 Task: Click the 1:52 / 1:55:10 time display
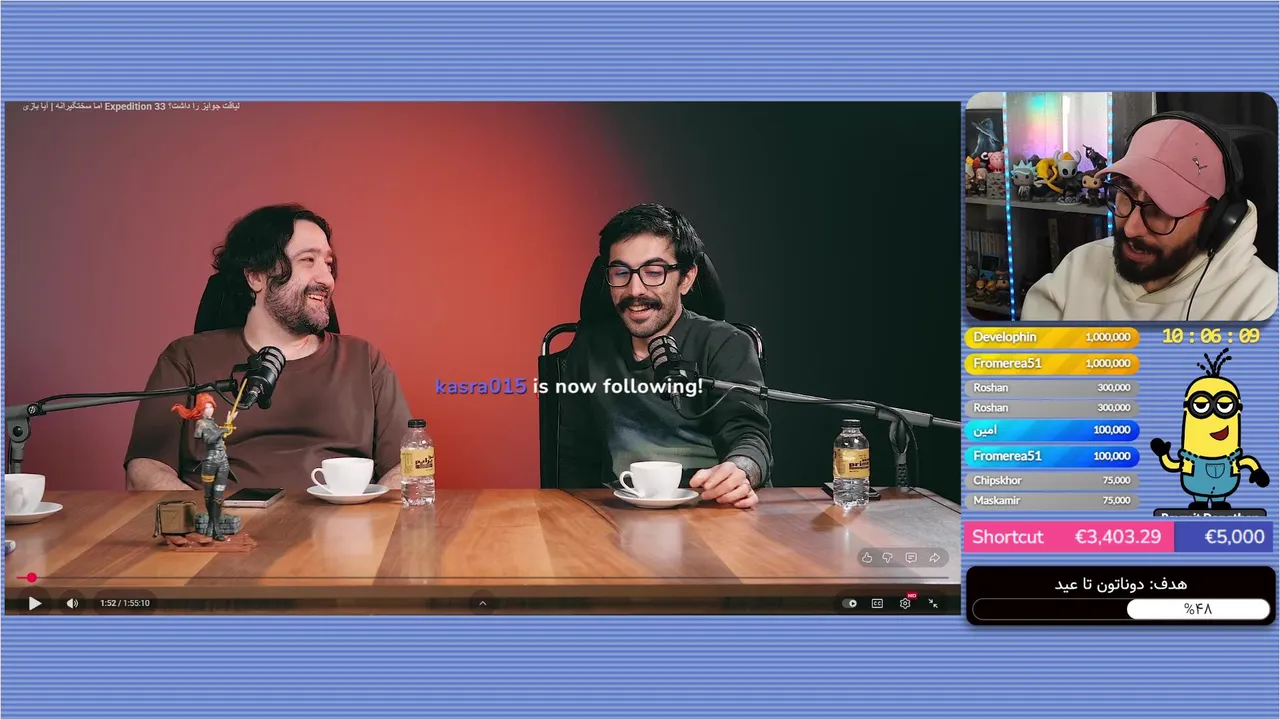(125, 603)
